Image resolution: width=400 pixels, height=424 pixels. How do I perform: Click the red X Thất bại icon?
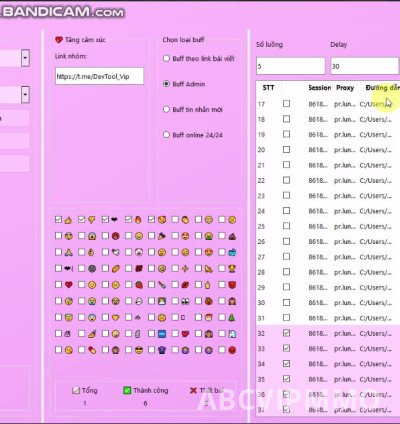pos(193,390)
